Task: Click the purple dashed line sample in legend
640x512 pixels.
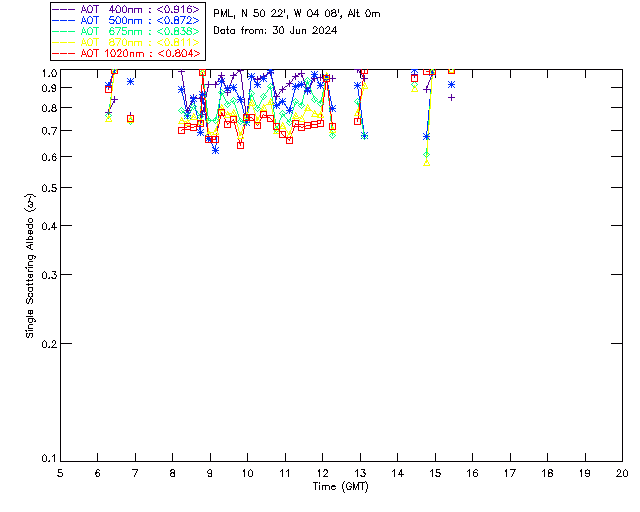Action: tap(65, 9)
